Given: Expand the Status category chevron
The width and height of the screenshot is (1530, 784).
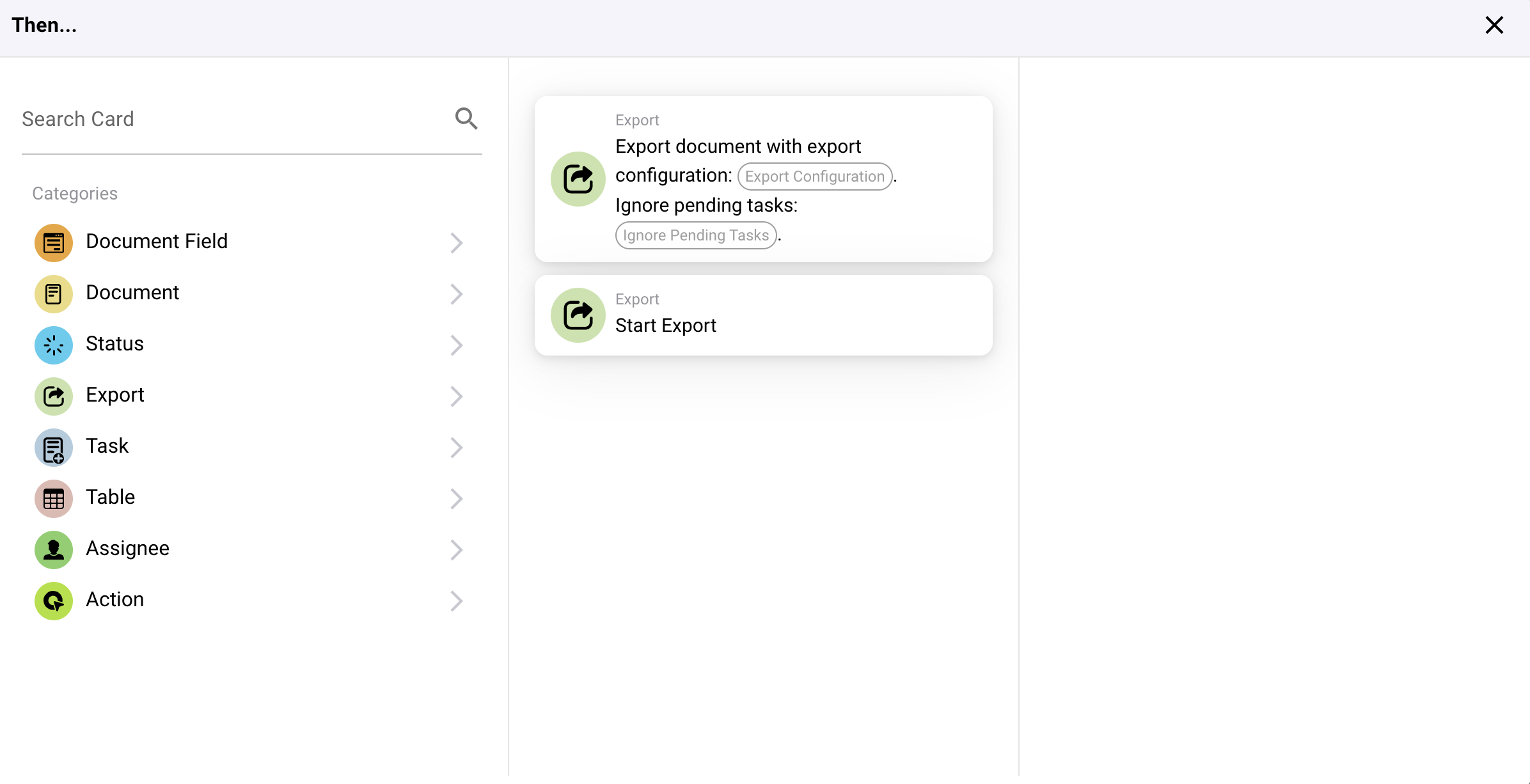Looking at the screenshot, I should point(456,345).
